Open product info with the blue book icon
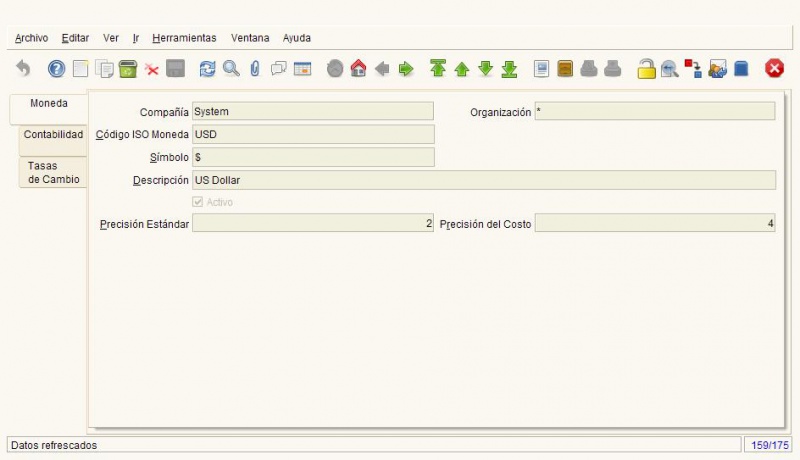 741,68
